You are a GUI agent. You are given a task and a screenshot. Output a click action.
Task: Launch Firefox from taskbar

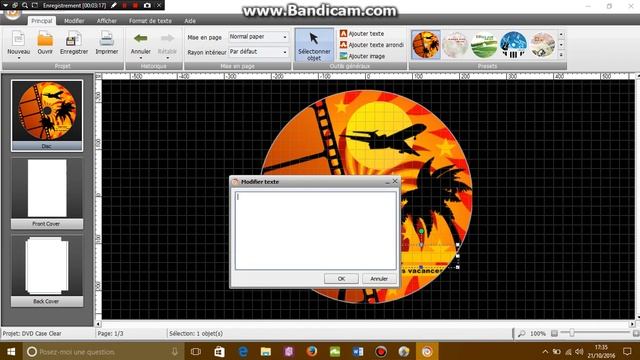point(312,351)
